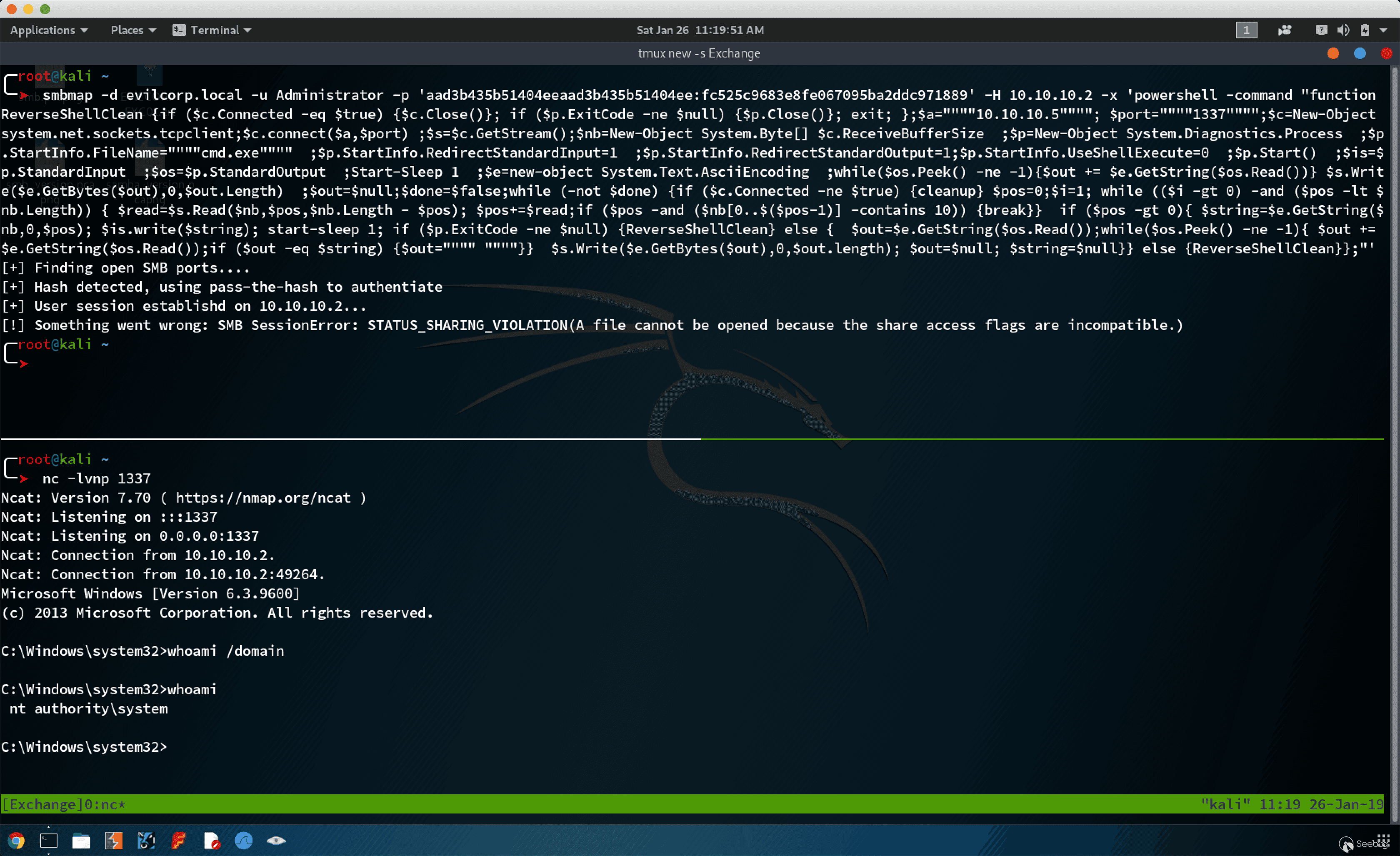Click 'Microsoft Windows [Version 6.3.9600]' text

tap(150, 593)
